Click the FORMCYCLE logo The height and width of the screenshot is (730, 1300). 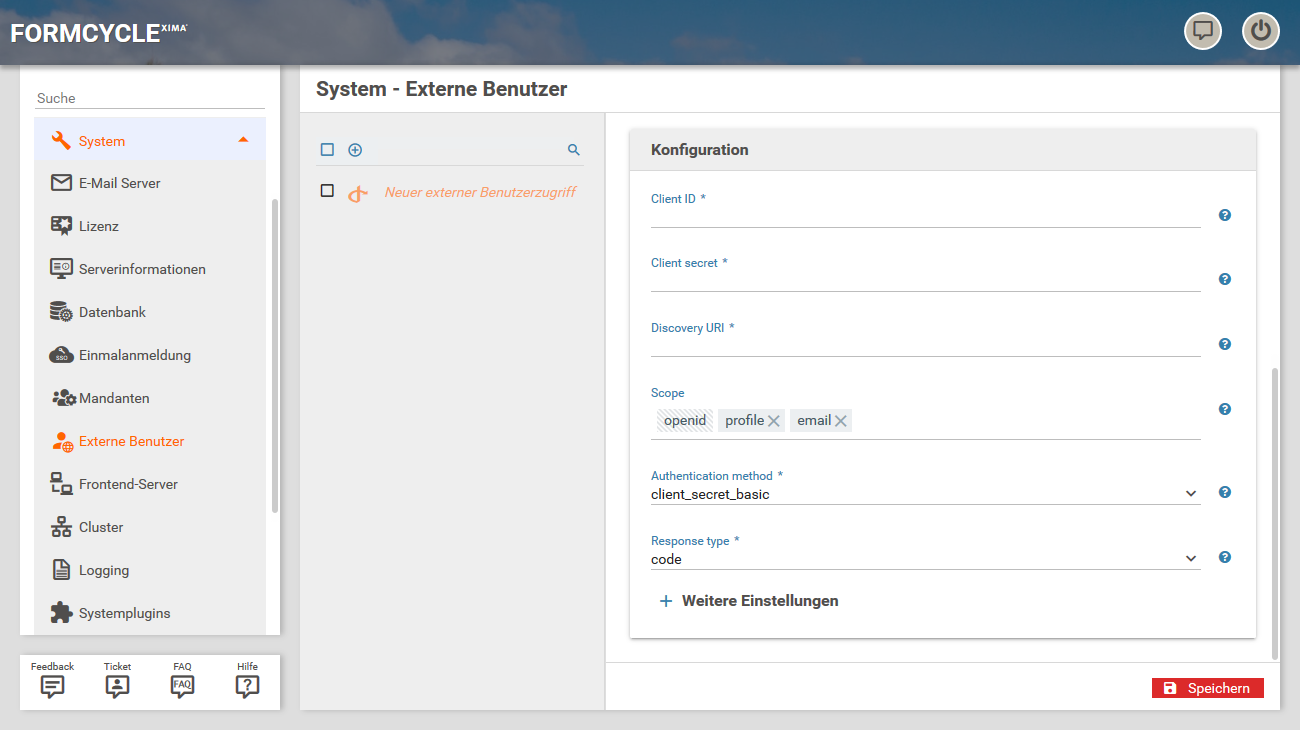click(x=98, y=33)
